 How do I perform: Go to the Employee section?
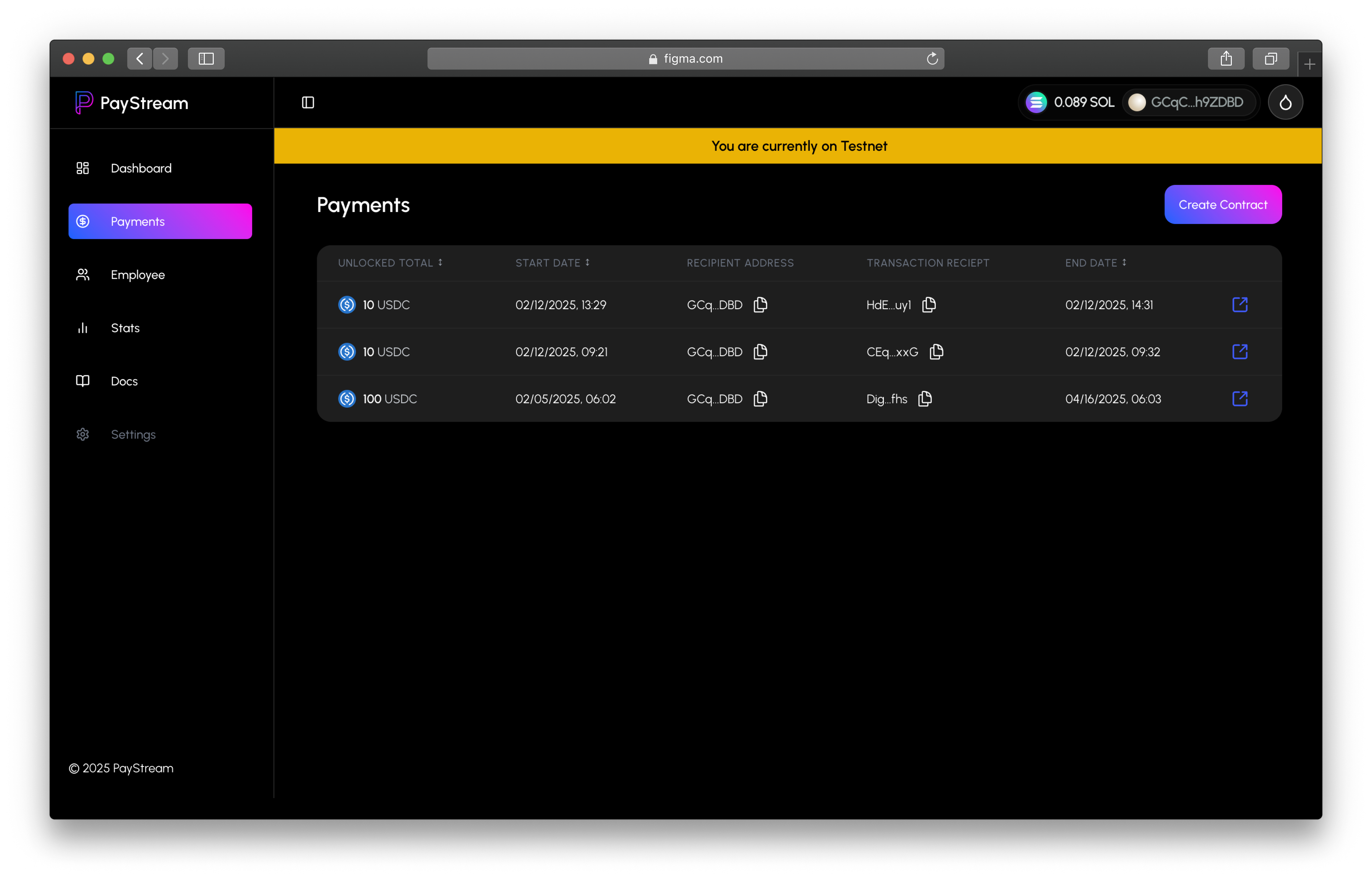tap(138, 275)
